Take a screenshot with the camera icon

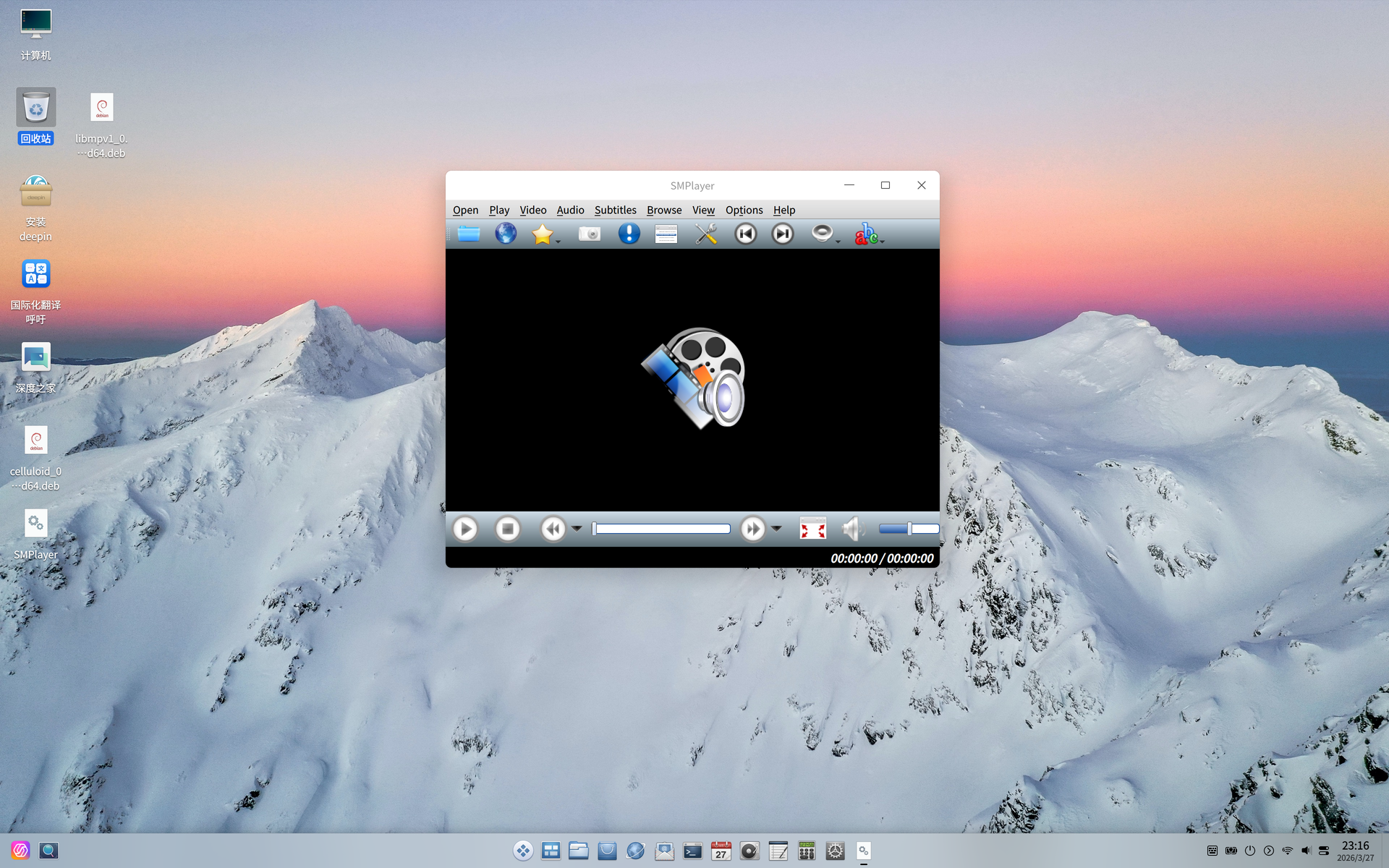[590, 234]
